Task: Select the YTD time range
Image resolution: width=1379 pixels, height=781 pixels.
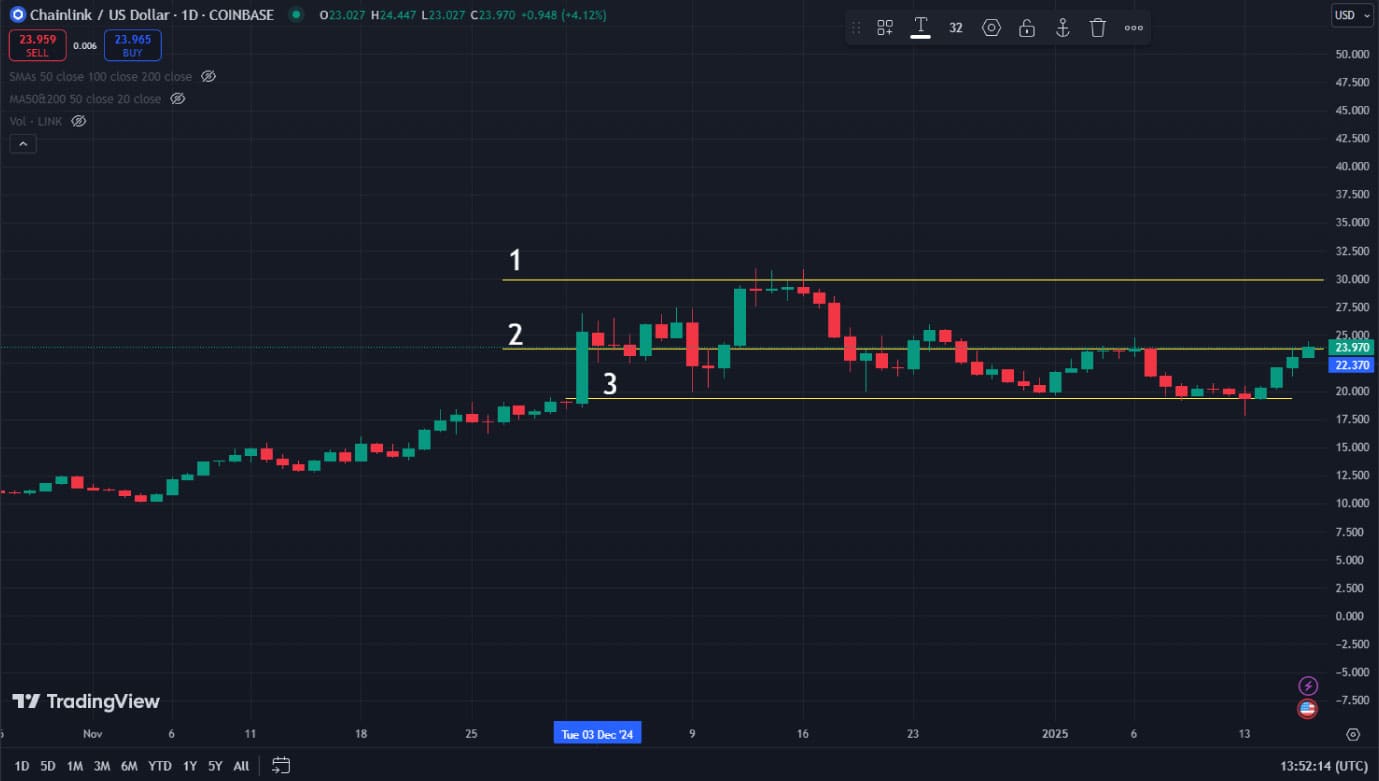Action: (x=160, y=766)
